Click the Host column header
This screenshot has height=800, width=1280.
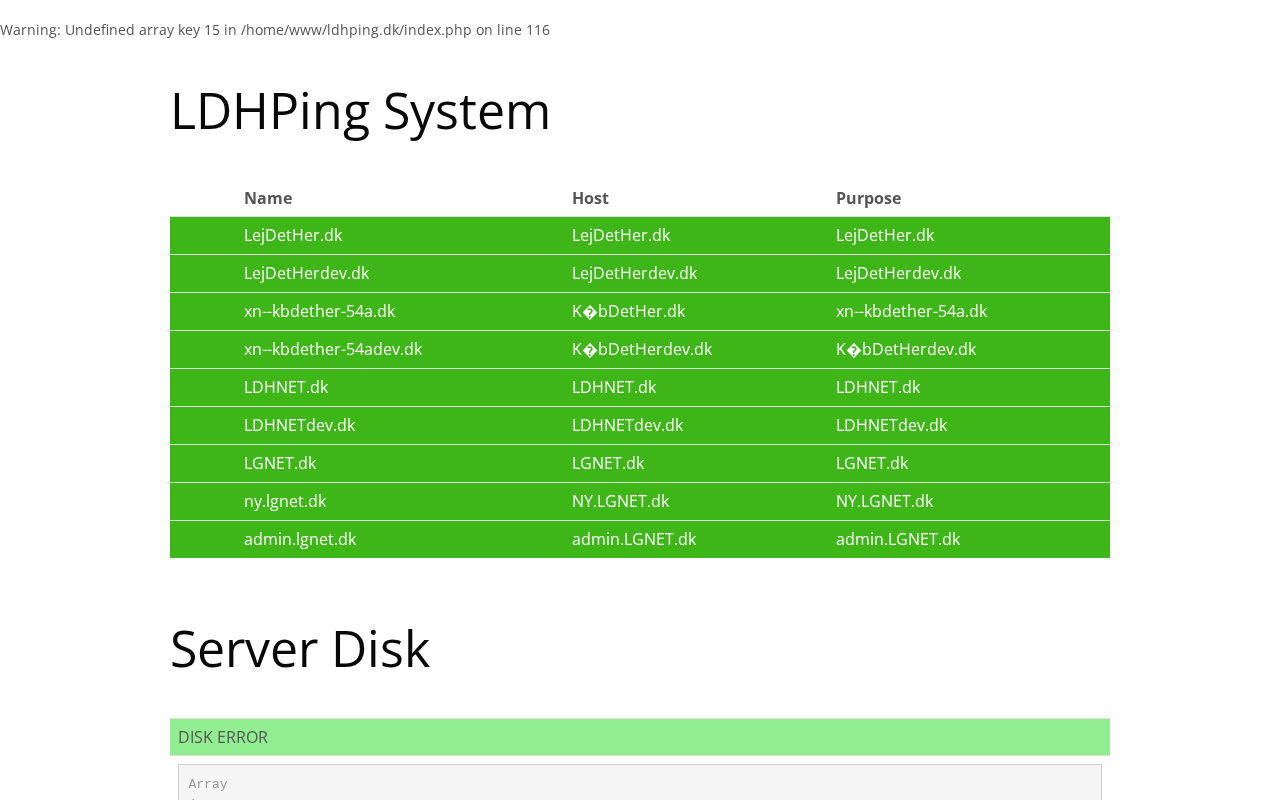590,198
